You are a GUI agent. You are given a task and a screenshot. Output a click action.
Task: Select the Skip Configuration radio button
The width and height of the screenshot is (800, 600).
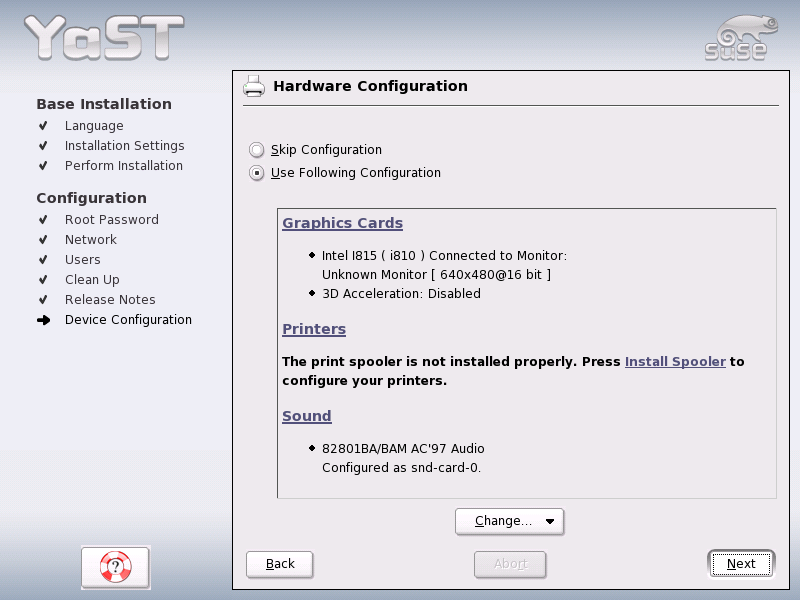[x=257, y=149]
